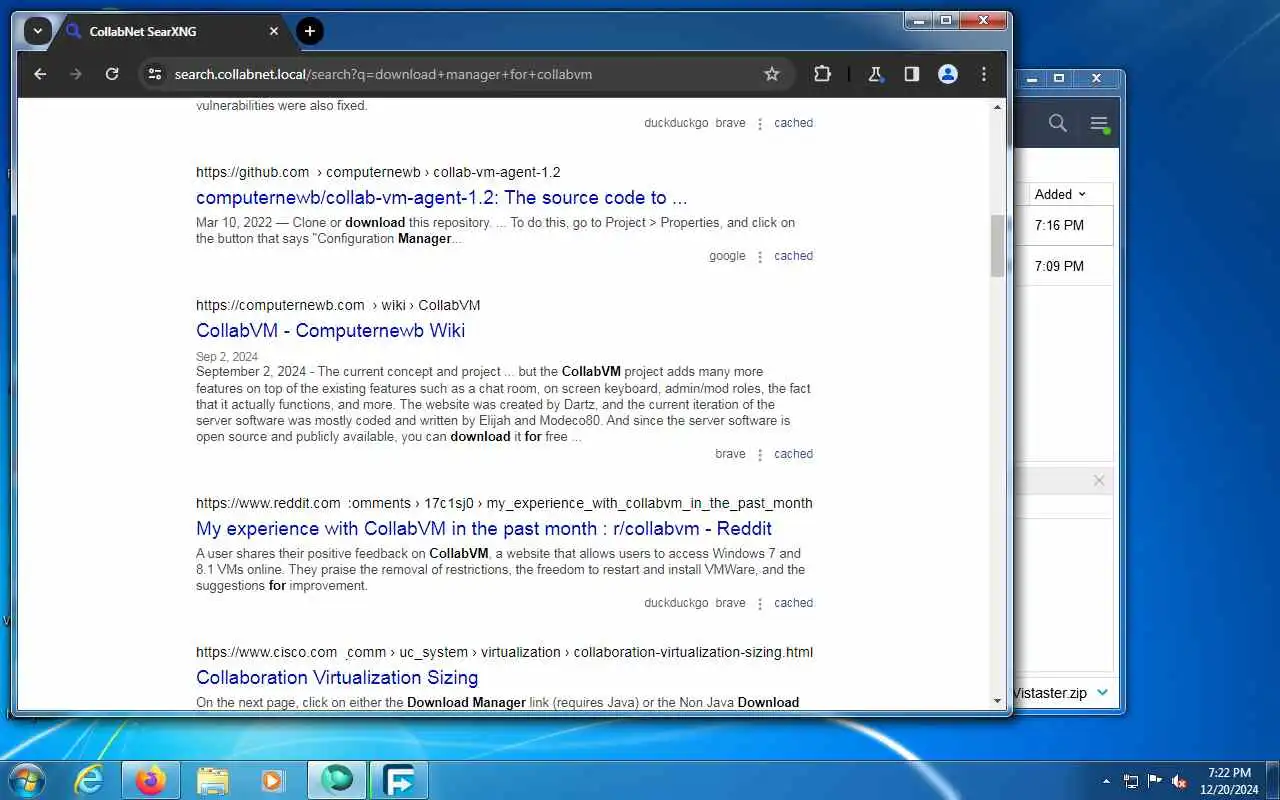Sort by the Added column header
The height and width of the screenshot is (800, 1280).
pyautogui.click(x=1060, y=194)
